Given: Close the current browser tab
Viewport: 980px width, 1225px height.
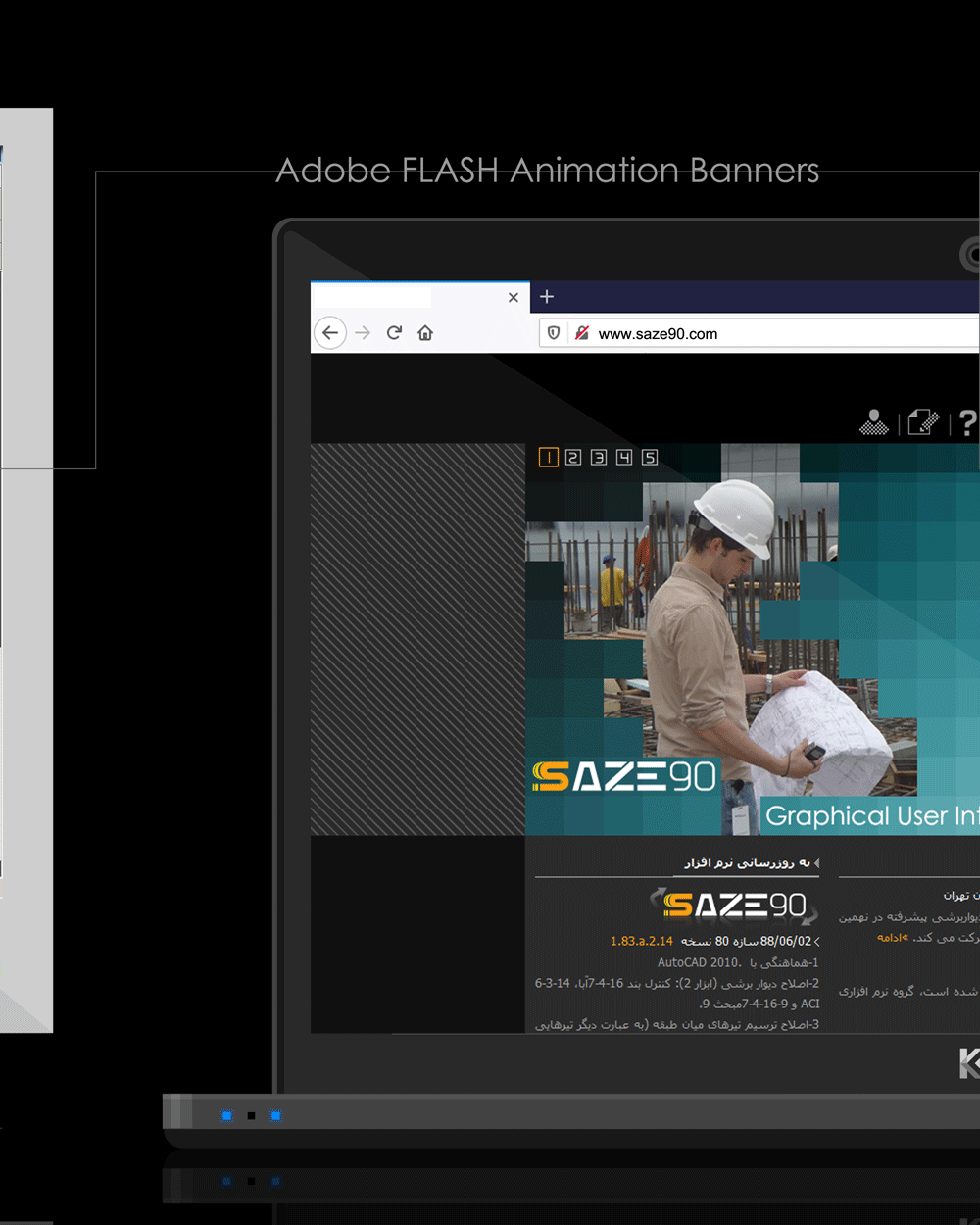Looking at the screenshot, I should pyautogui.click(x=514, y=297).
